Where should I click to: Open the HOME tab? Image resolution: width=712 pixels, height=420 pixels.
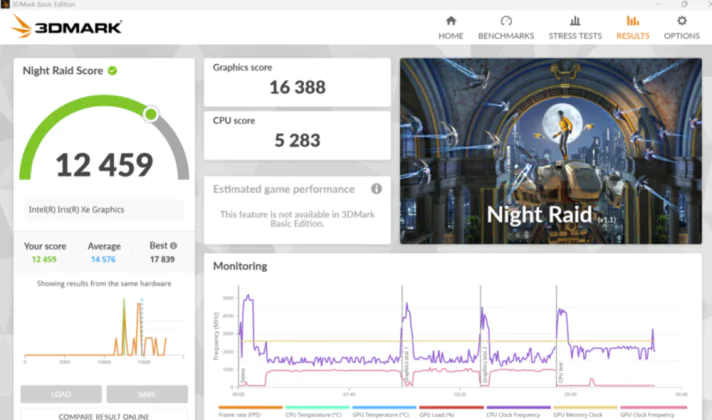[x=450, y=28]
